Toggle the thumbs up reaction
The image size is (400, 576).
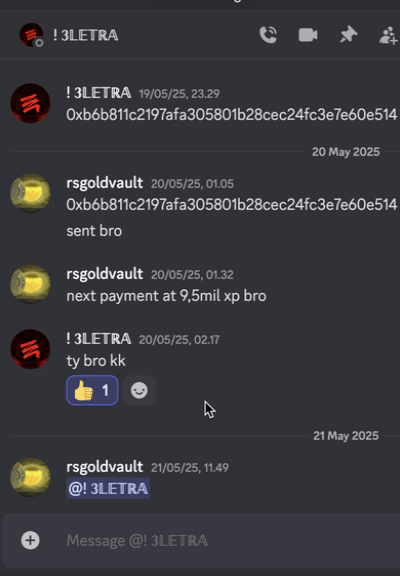(92, 390)
